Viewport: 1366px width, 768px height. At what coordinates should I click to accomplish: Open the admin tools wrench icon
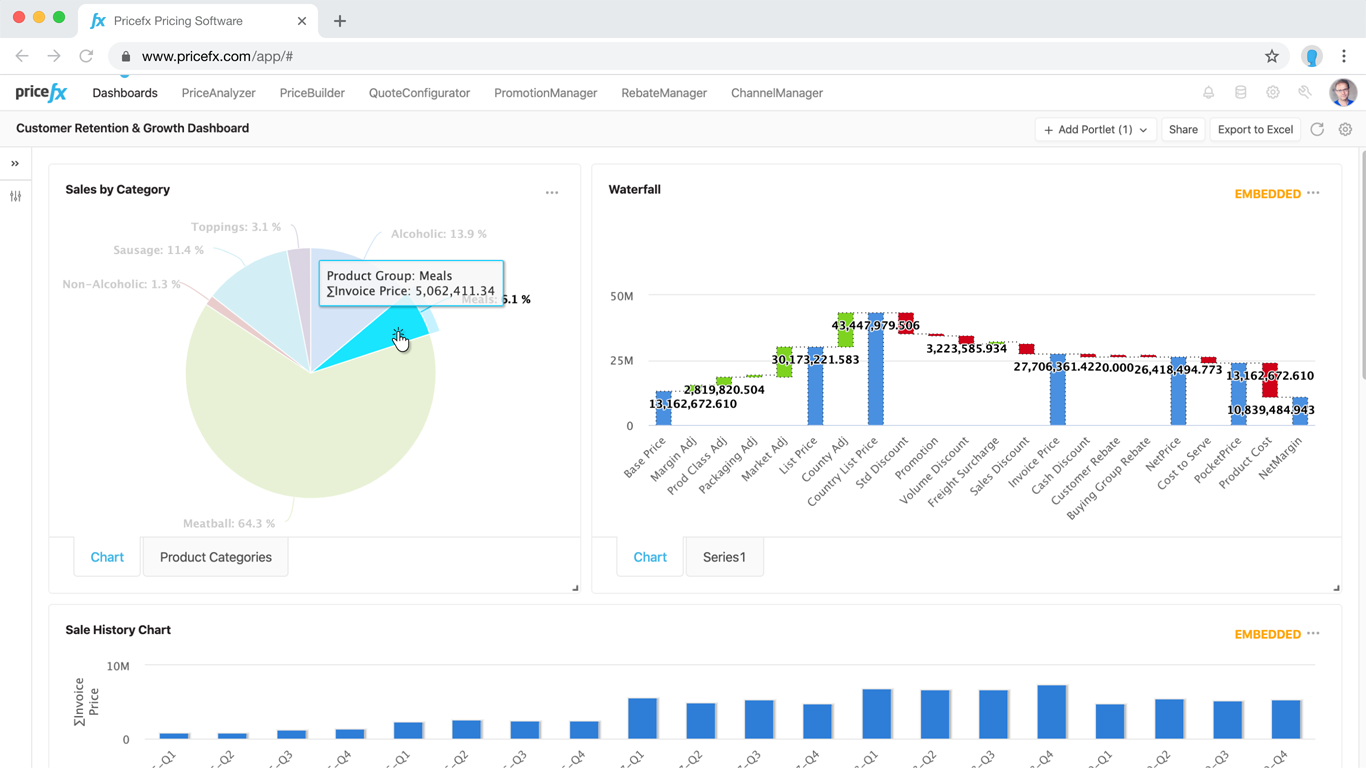click(1304, 91)
